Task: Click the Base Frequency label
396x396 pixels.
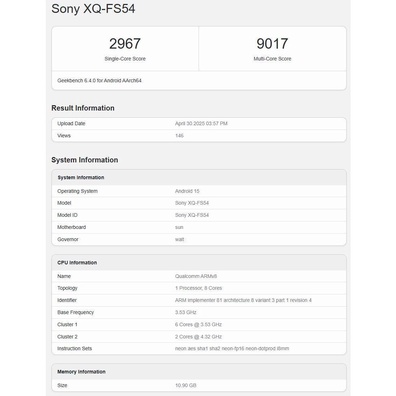Action: (x=75, y=312)
